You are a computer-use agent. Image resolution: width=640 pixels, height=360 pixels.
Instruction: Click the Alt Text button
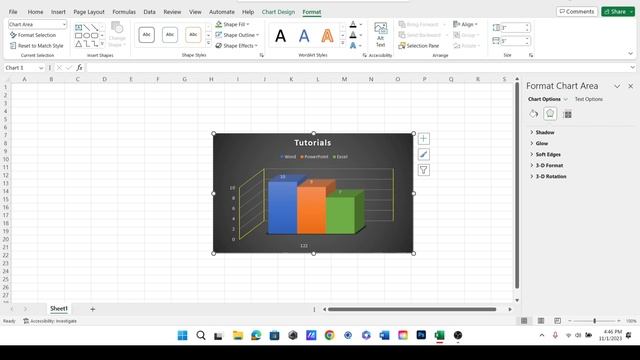coord(380,35)
